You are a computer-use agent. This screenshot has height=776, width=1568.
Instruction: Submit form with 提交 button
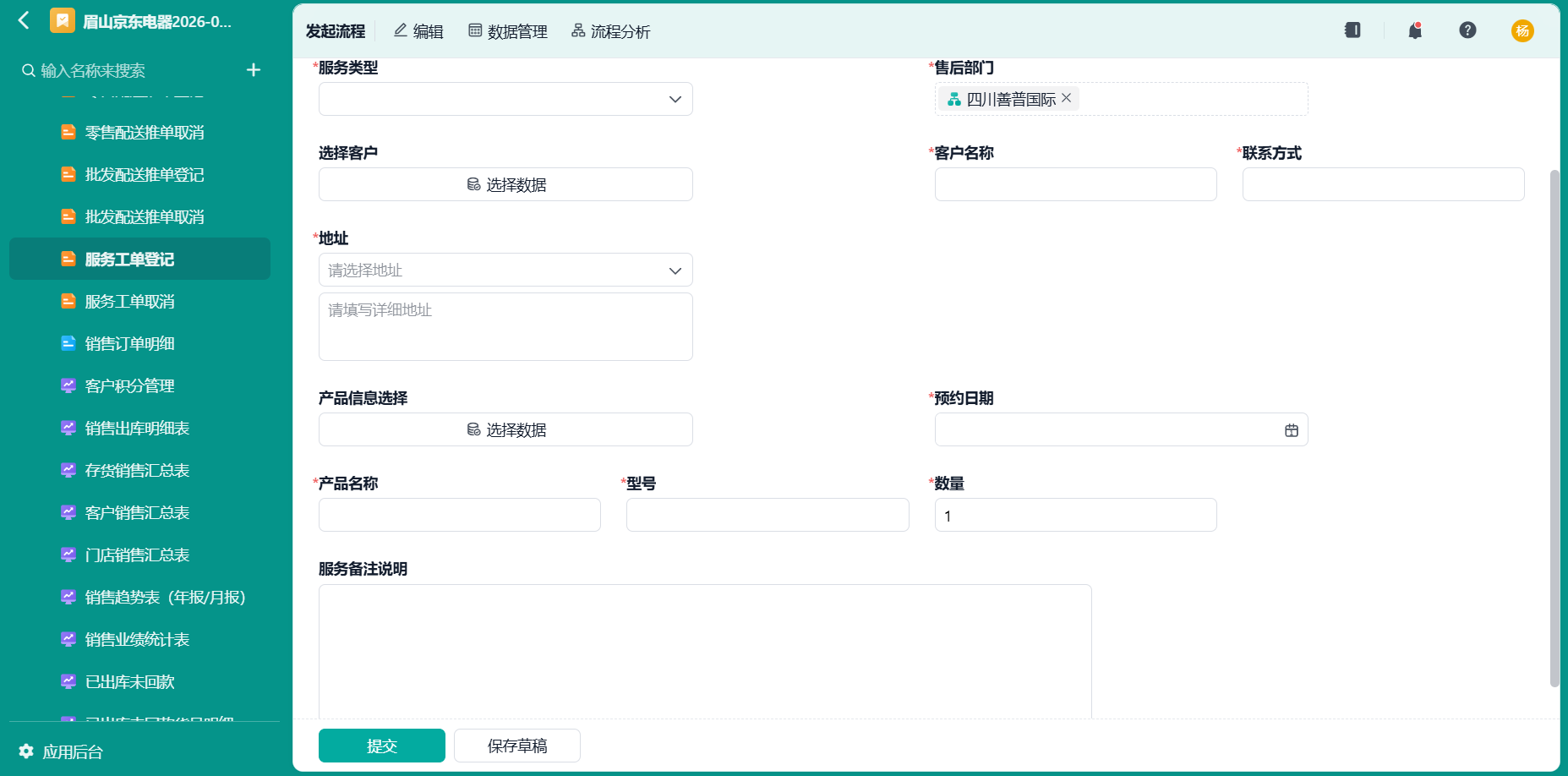(x=382, y=746)
